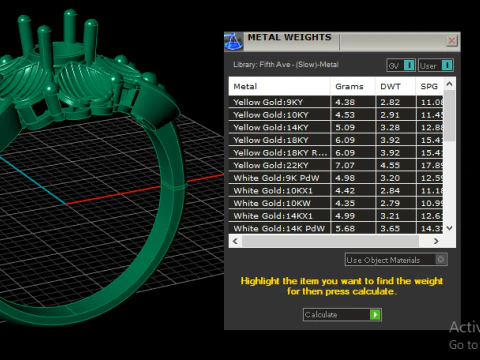480x360 pixels.
Task: Select the Yellow Gold:14KY row
Action: click(x=336, y=127)
